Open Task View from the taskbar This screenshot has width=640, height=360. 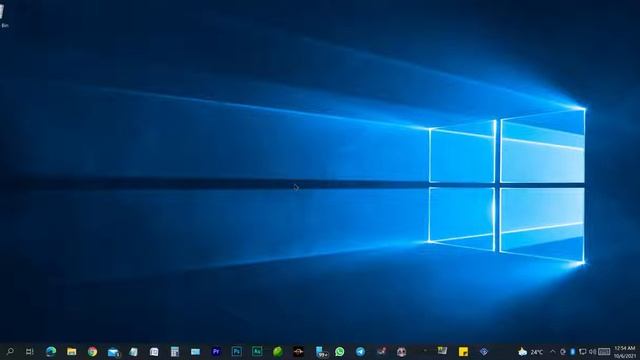[29, 351]
